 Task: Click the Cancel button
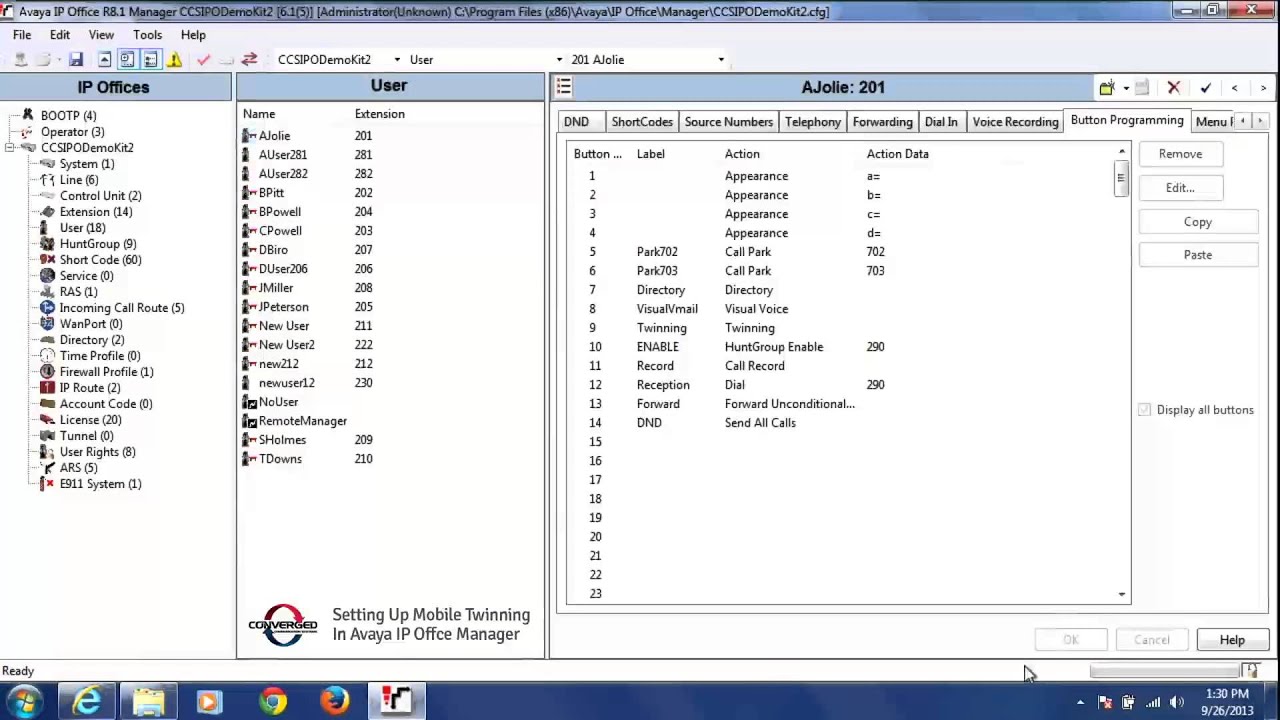(1152, 640)
